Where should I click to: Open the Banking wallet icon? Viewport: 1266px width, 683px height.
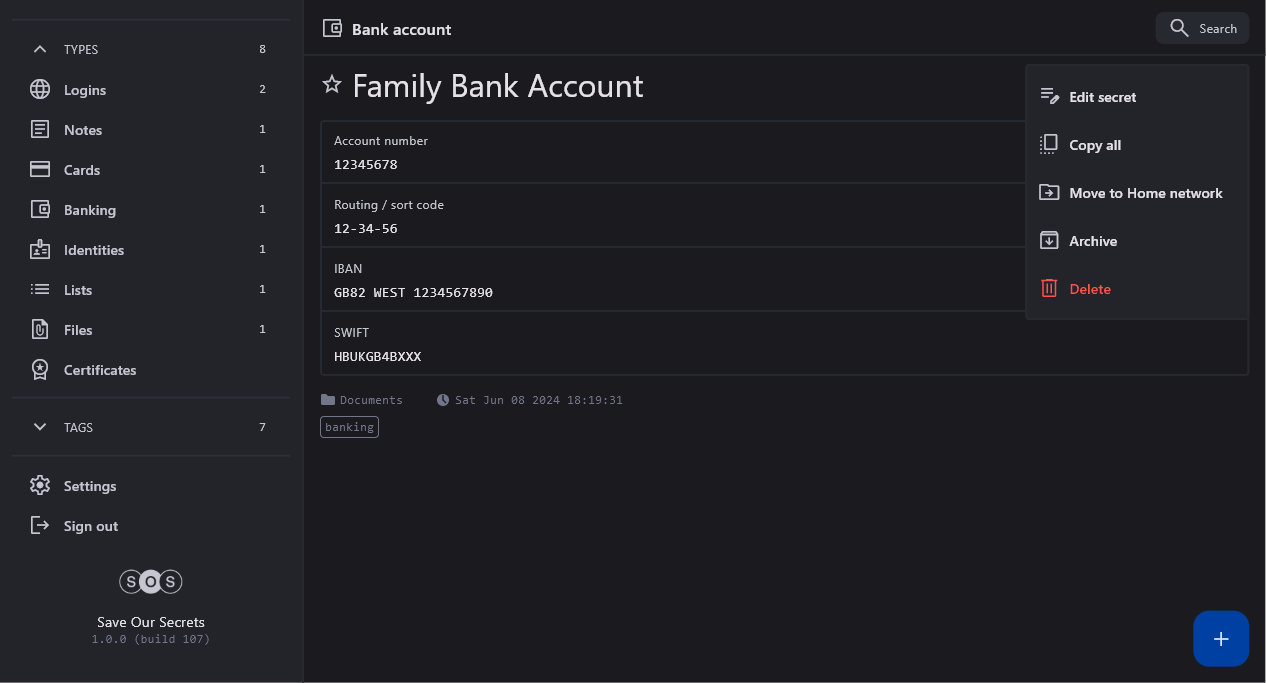point(40,210)
